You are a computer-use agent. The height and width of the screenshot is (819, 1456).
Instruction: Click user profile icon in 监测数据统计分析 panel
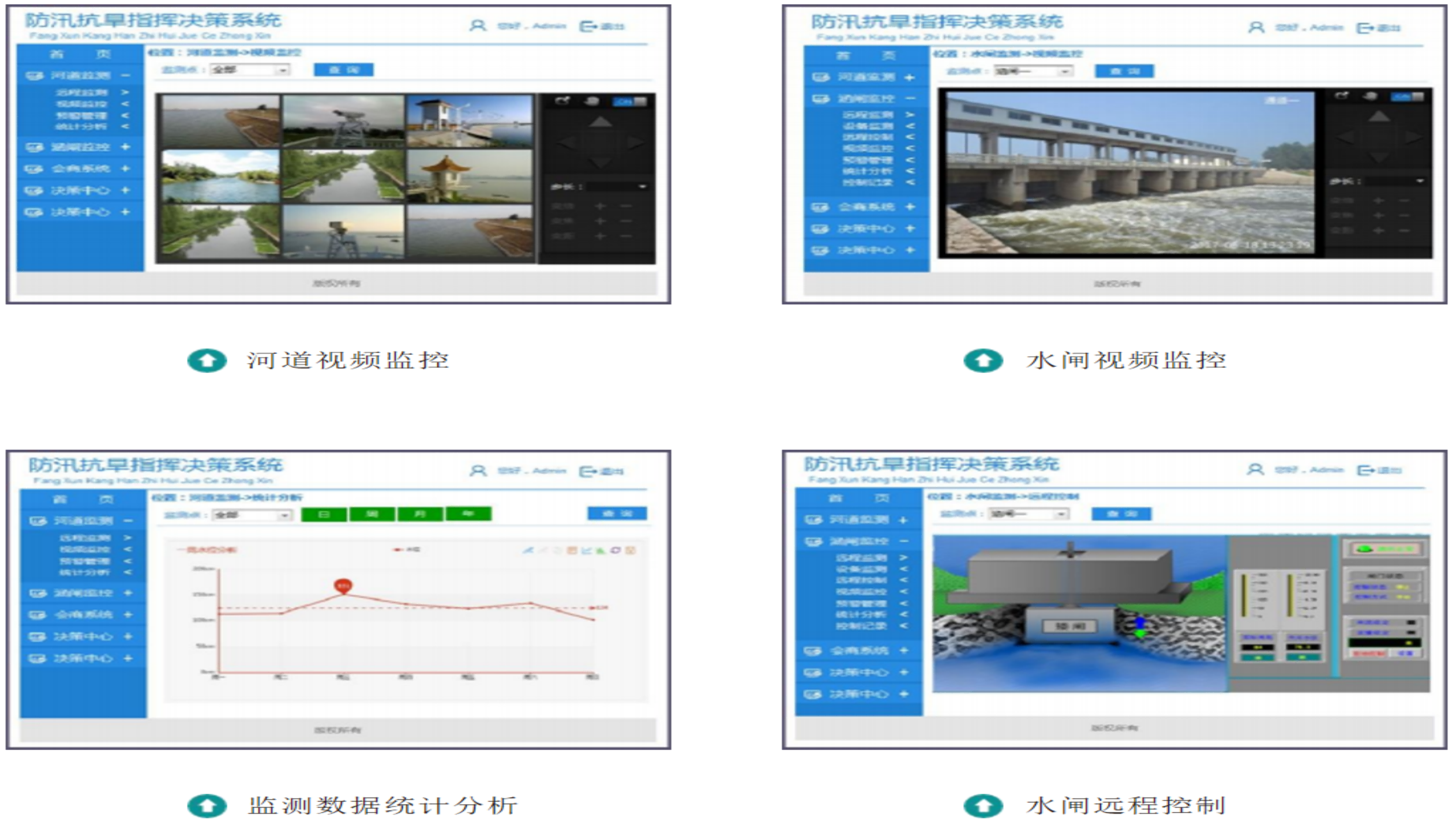(x=478, y=471)
